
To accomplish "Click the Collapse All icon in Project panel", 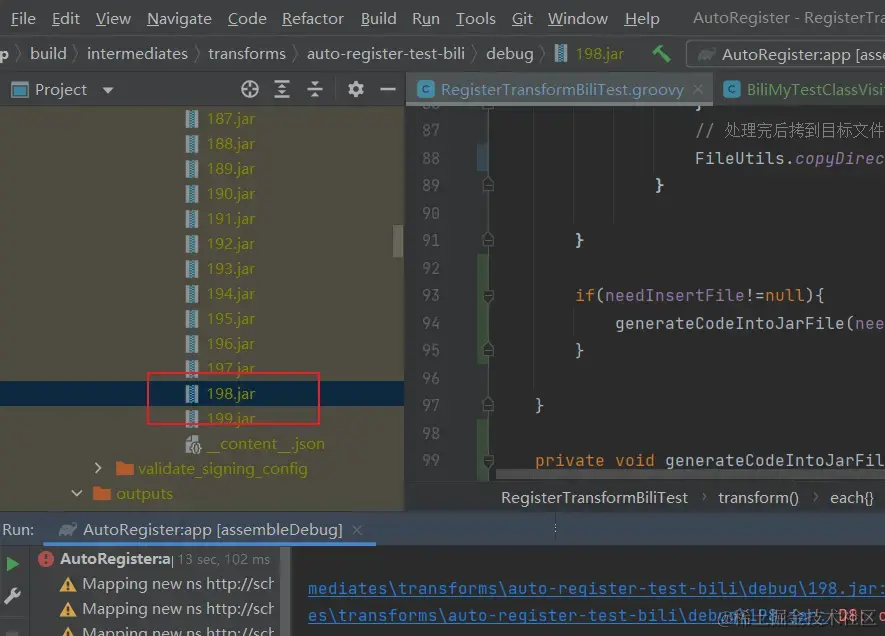I will 314,89.
